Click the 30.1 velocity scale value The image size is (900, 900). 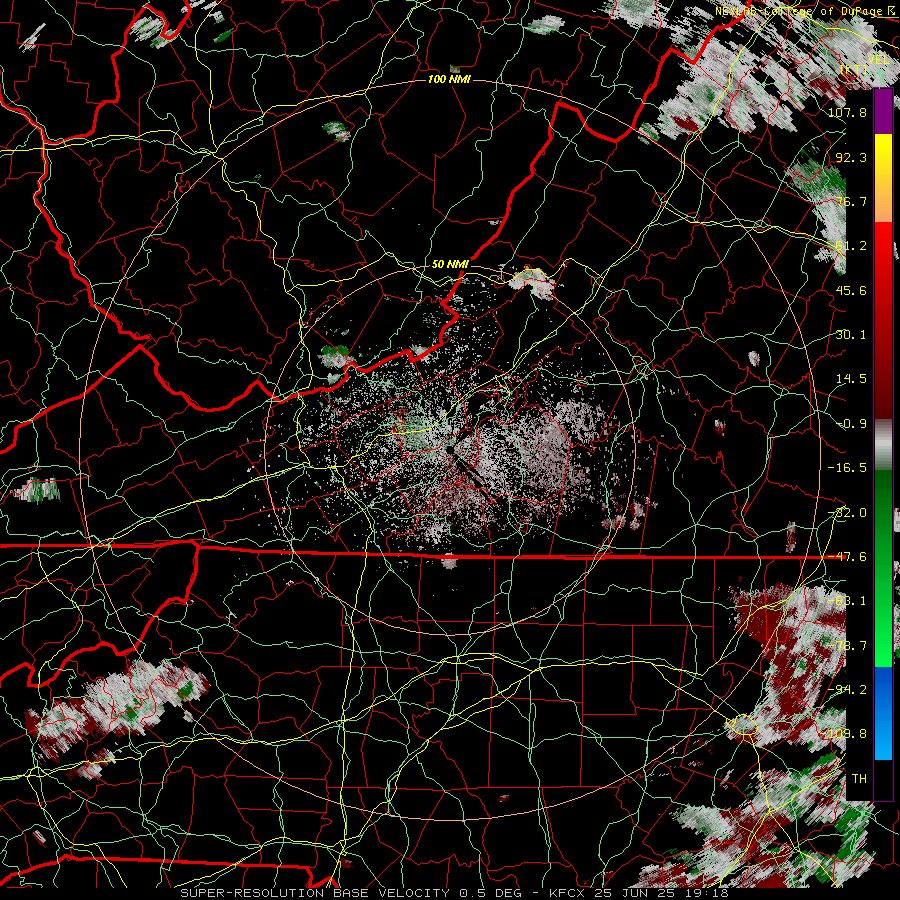click(851, 335)
